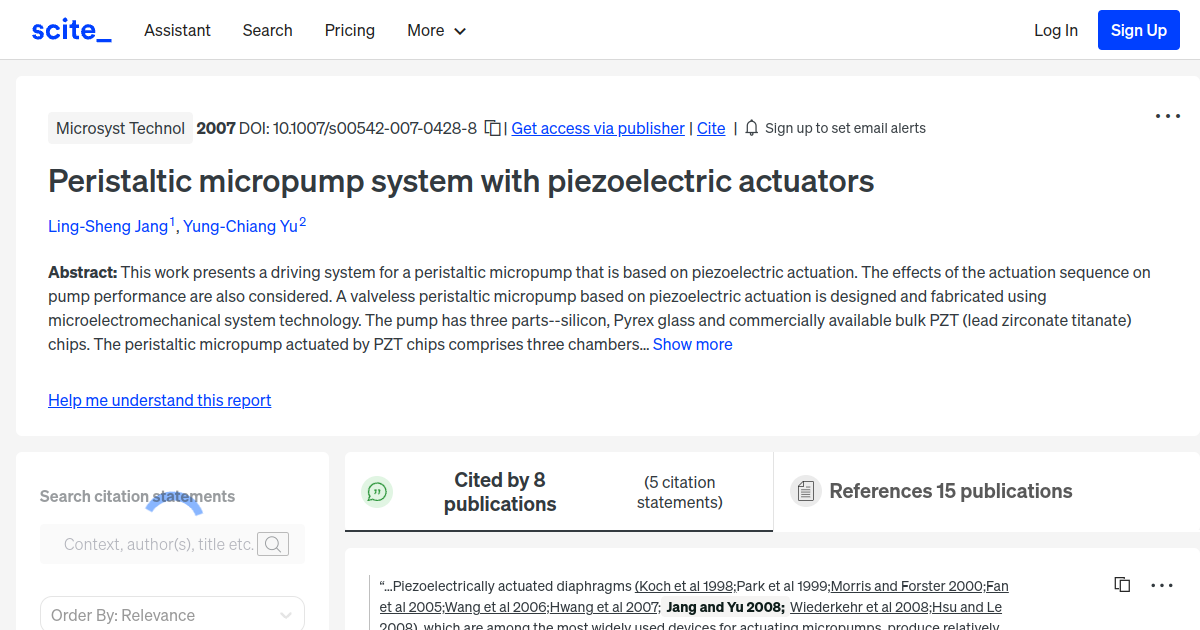Click the copy DOI icon
This screenshot has height=630, width=1200.
click(491, 128)
